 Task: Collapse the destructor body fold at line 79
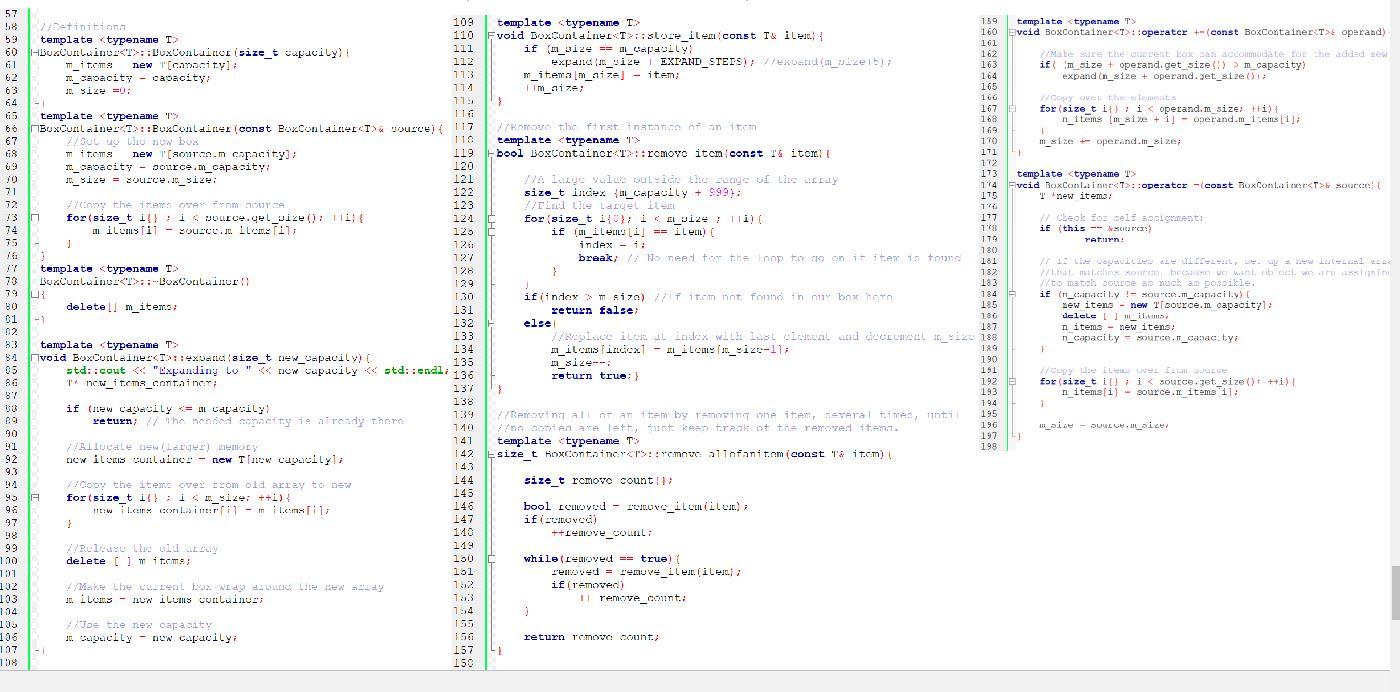point(33,293)
